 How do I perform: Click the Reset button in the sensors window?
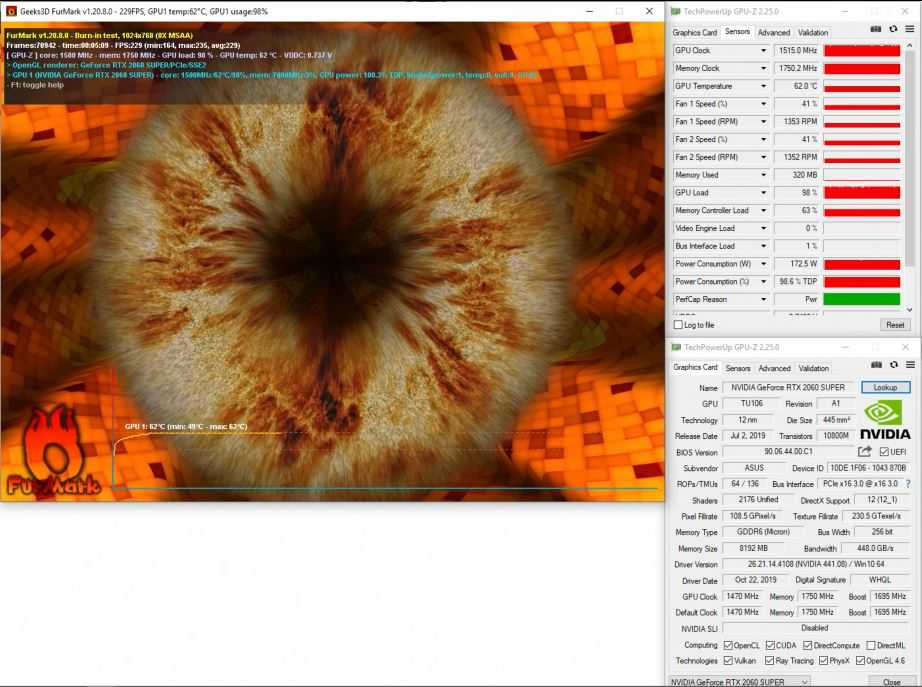pyautogui.click(x=895, y=325)
